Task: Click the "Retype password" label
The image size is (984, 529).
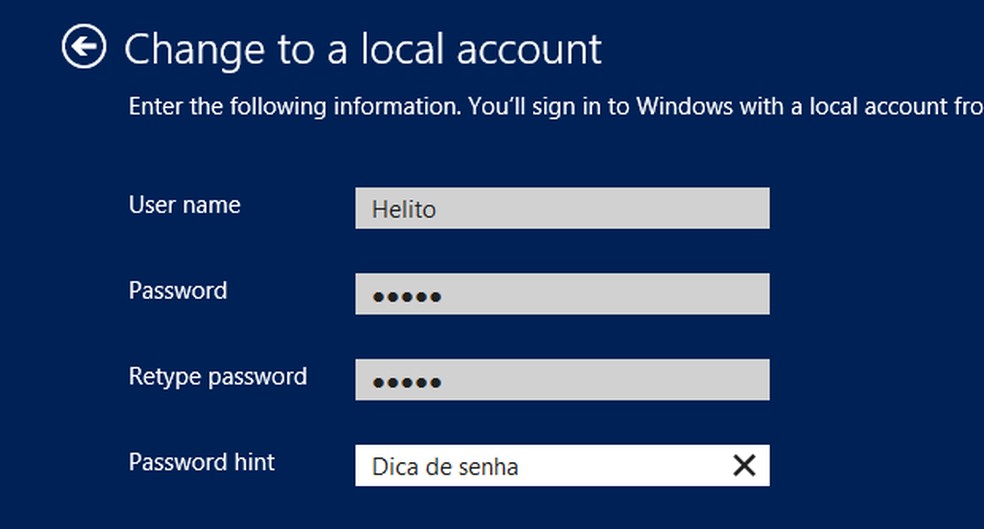Action: 218,377
